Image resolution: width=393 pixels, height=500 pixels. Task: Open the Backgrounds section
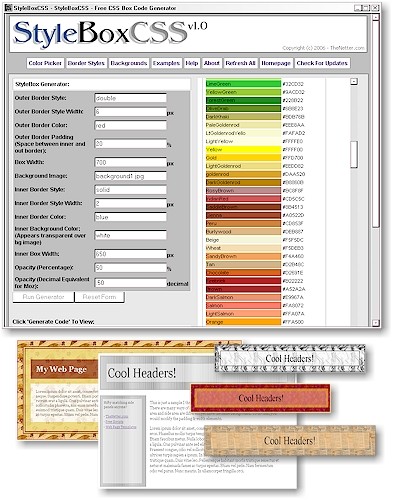click(129, 63)
